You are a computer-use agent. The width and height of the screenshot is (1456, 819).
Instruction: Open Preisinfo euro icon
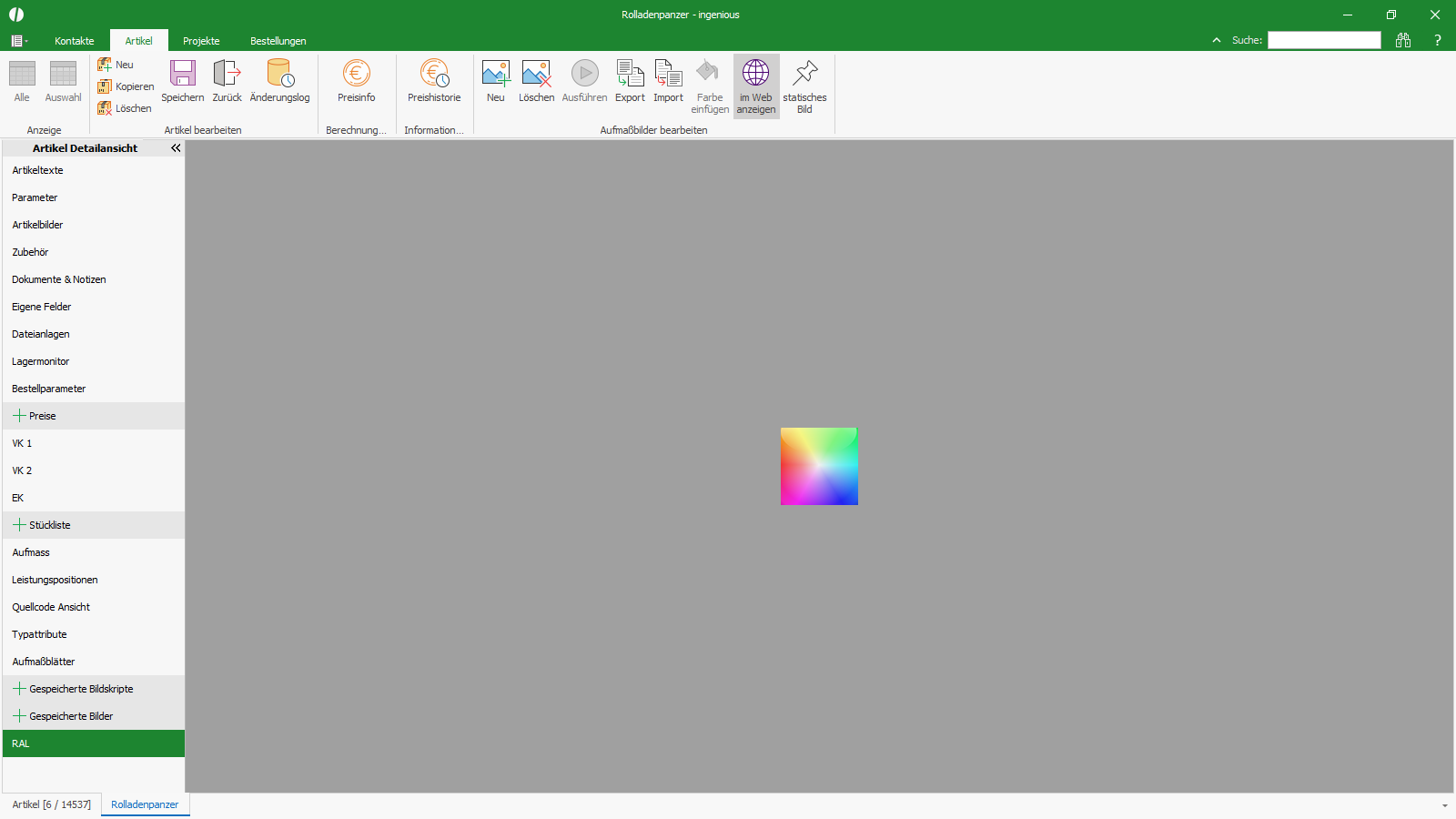pyautogui.click(x=356, y=74)
